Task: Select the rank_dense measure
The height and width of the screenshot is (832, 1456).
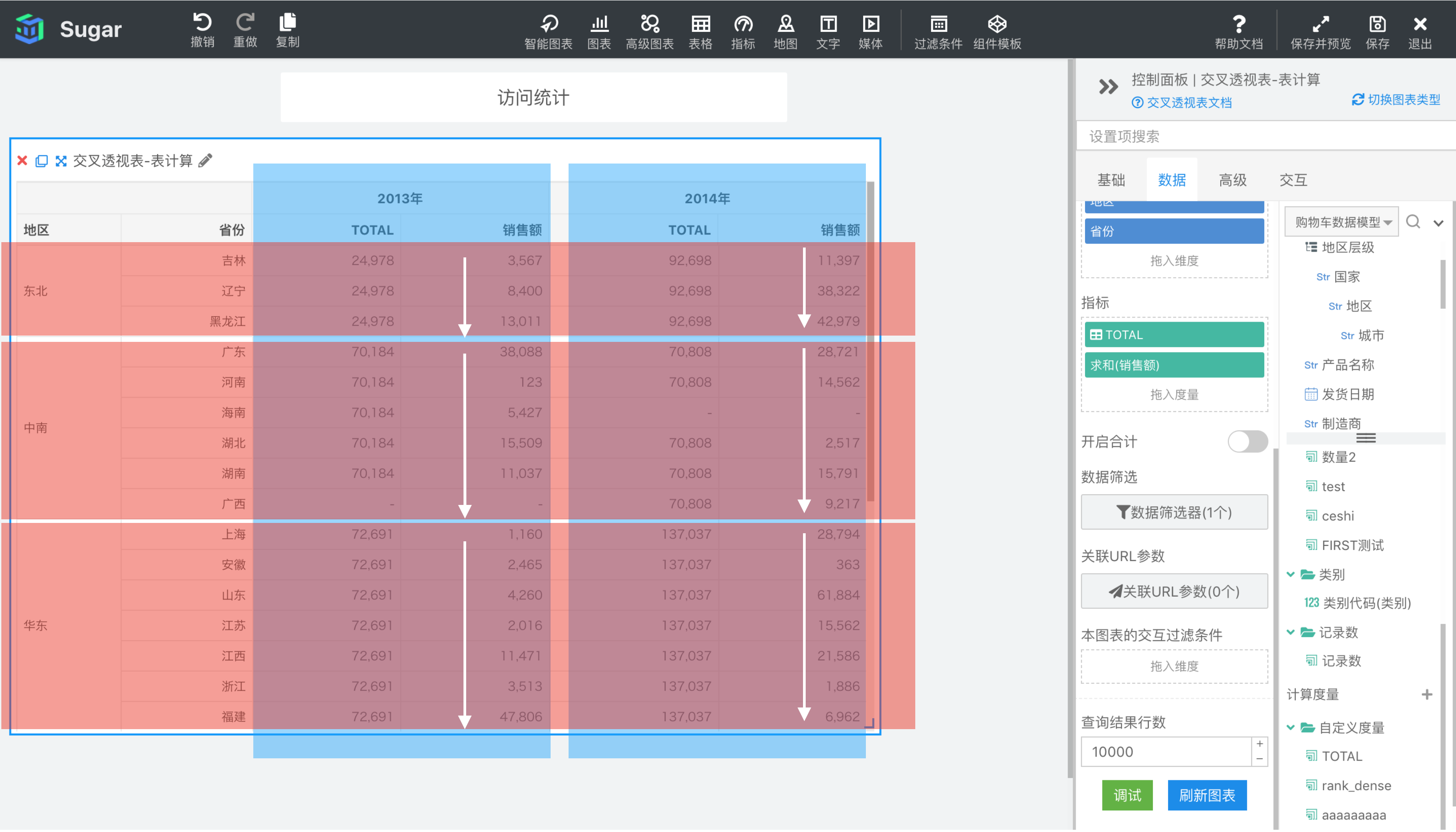Action: pyautogui.click(x=1349, y=786)
